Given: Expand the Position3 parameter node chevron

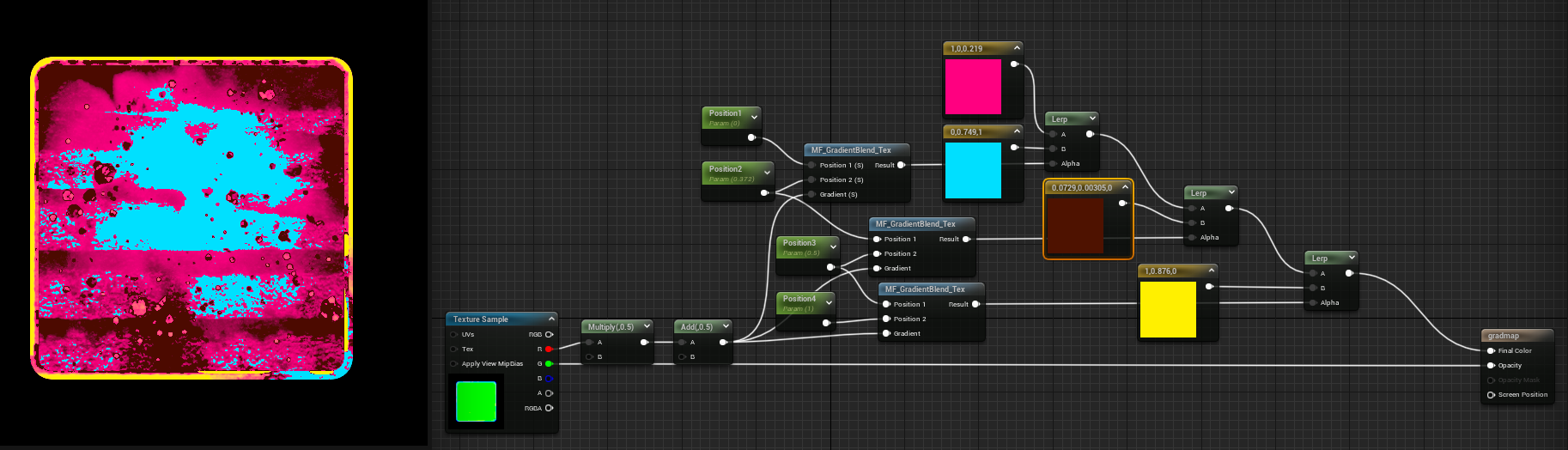Looking at the screenshot, I should 833,246.
